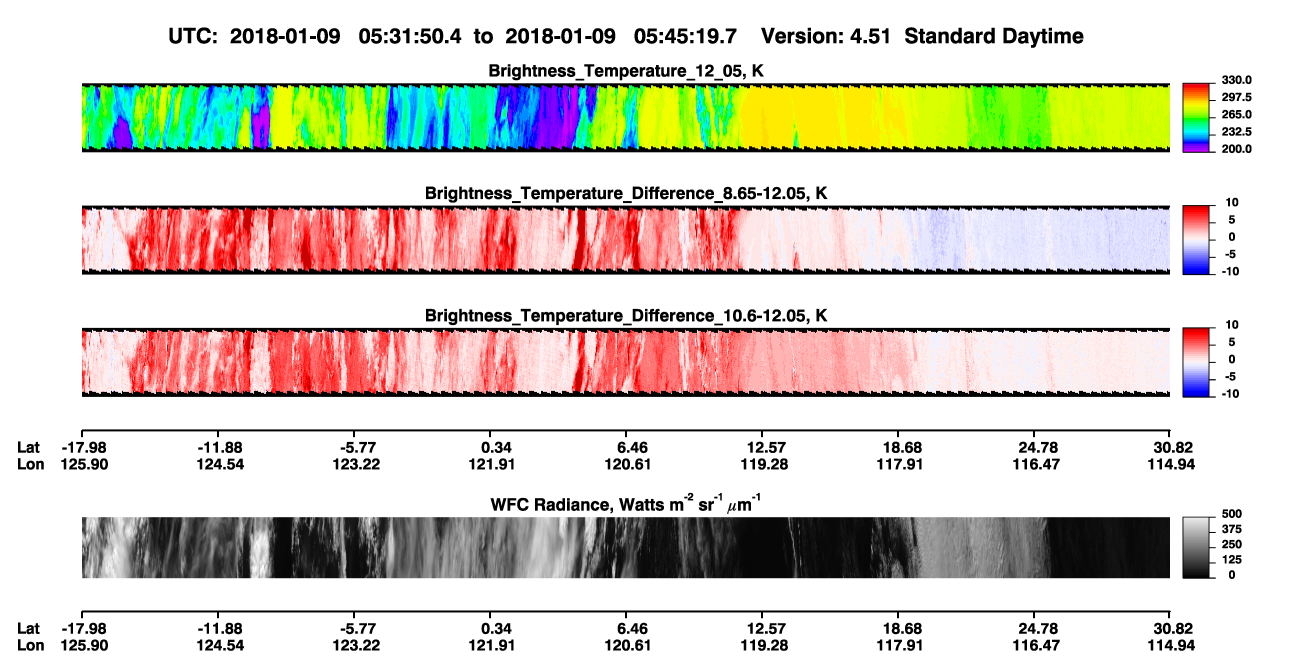1300x667 pixels.
Task: Click the 8.65-12.05 temperature difference image strip
Action: pos(626,239)
